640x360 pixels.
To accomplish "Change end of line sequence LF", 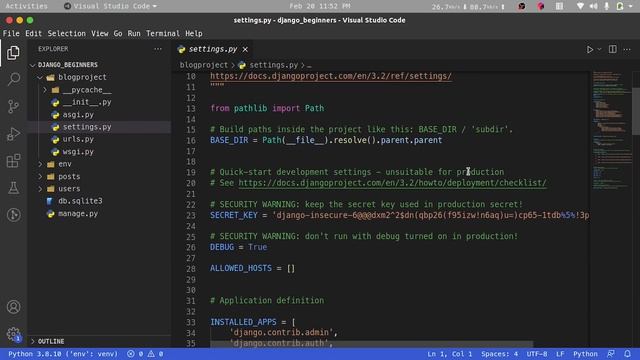I will pos(560,354).
